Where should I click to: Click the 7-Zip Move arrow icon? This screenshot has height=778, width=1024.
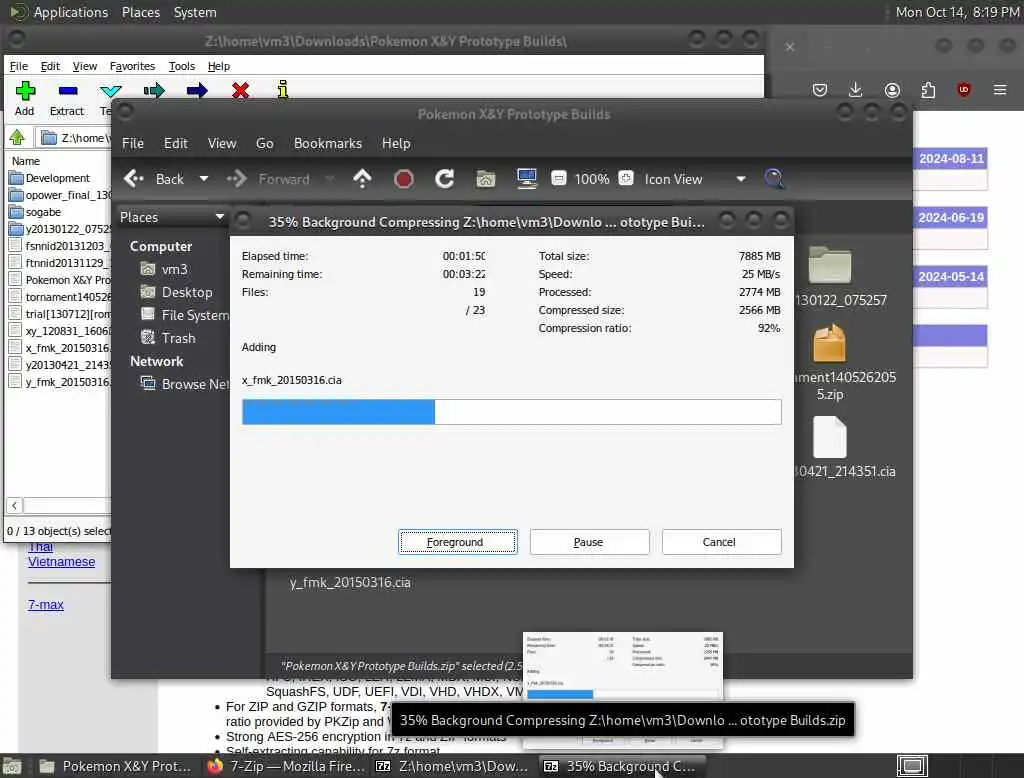click(x=197, y=90)
